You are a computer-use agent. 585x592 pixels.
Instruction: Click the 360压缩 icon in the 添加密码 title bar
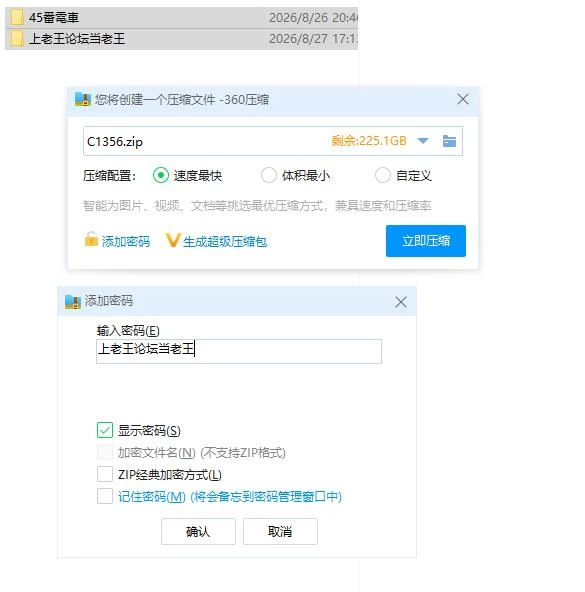pos(73,302)
